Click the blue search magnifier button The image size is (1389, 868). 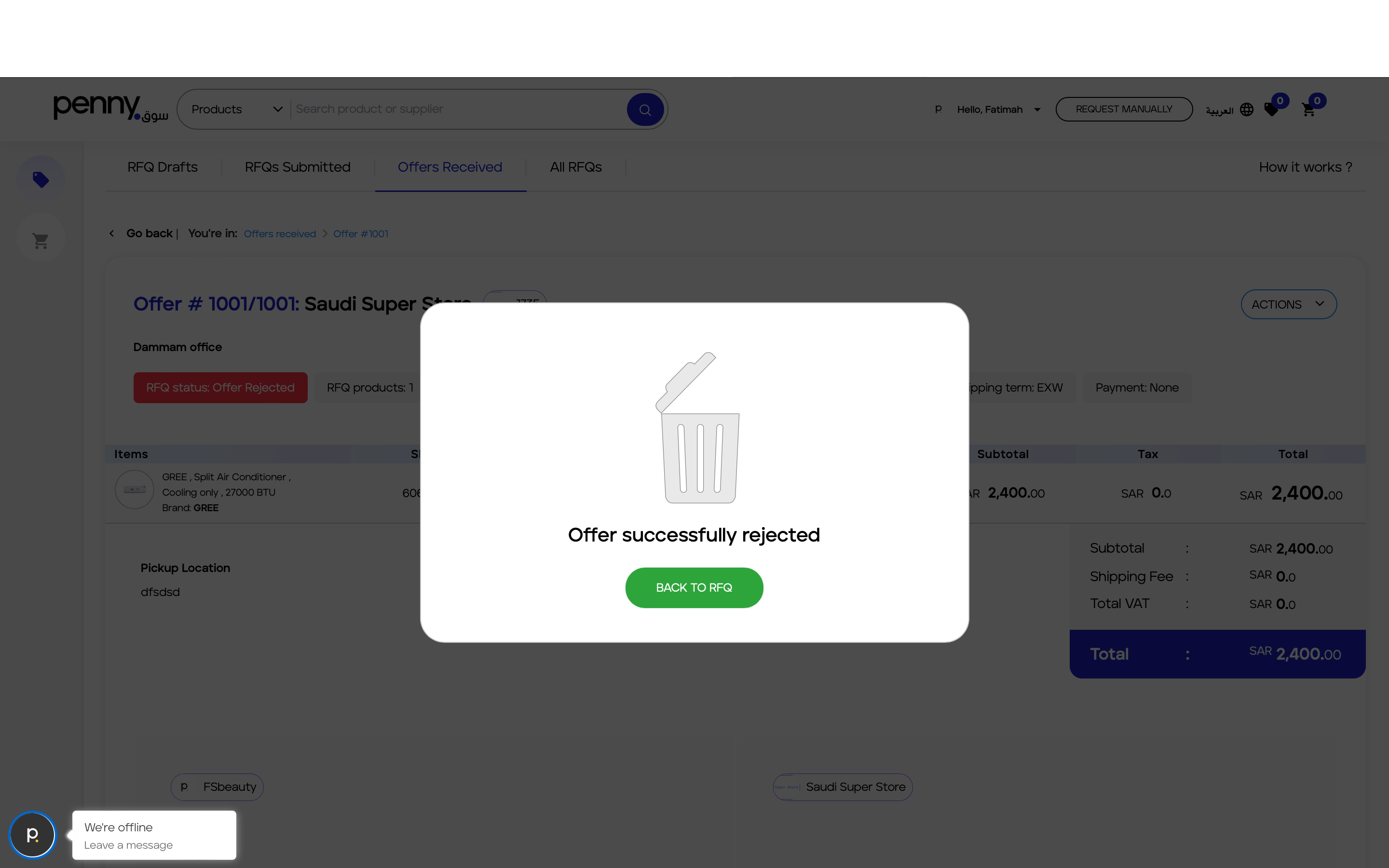pyautogui.click(x=645, y=109)
